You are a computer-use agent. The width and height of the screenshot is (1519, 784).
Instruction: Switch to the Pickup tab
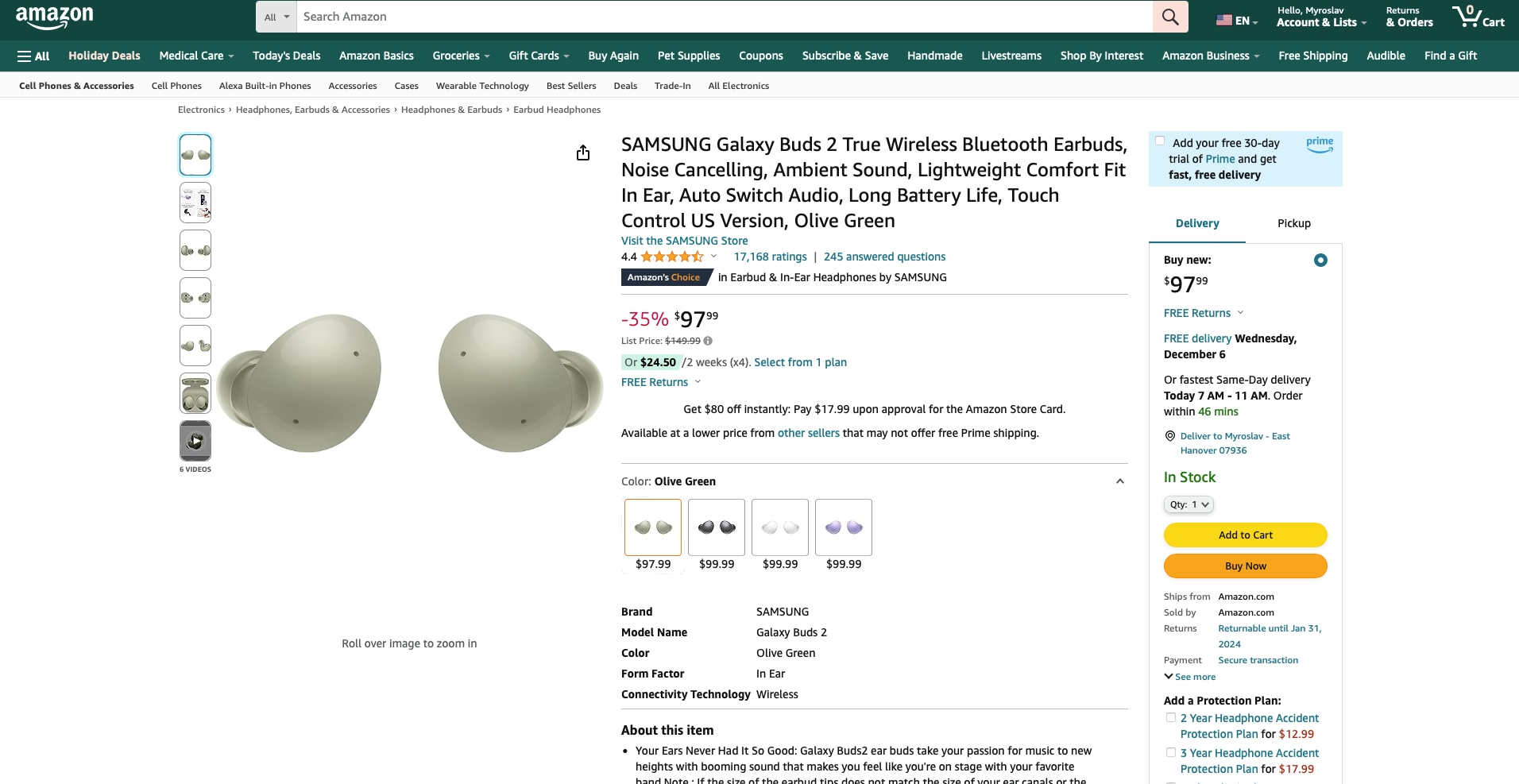[x=1293, y=223]
